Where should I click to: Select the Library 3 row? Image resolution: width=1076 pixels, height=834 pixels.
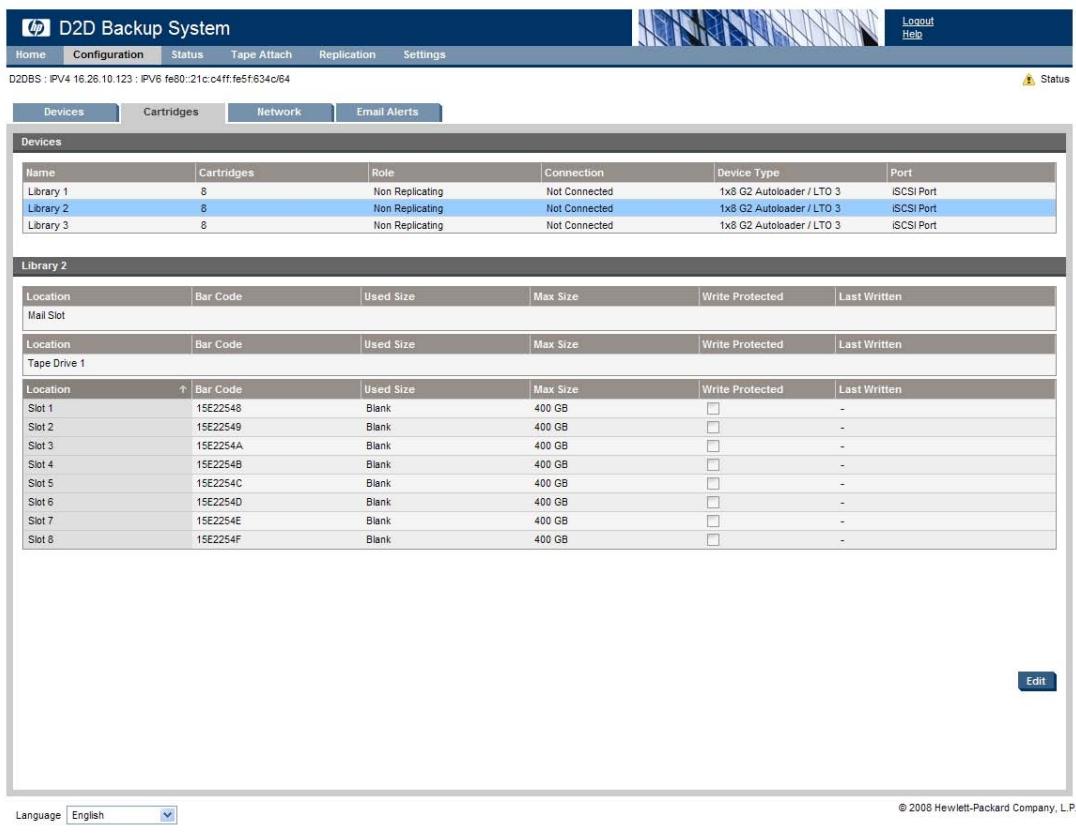tap(539, 225)
